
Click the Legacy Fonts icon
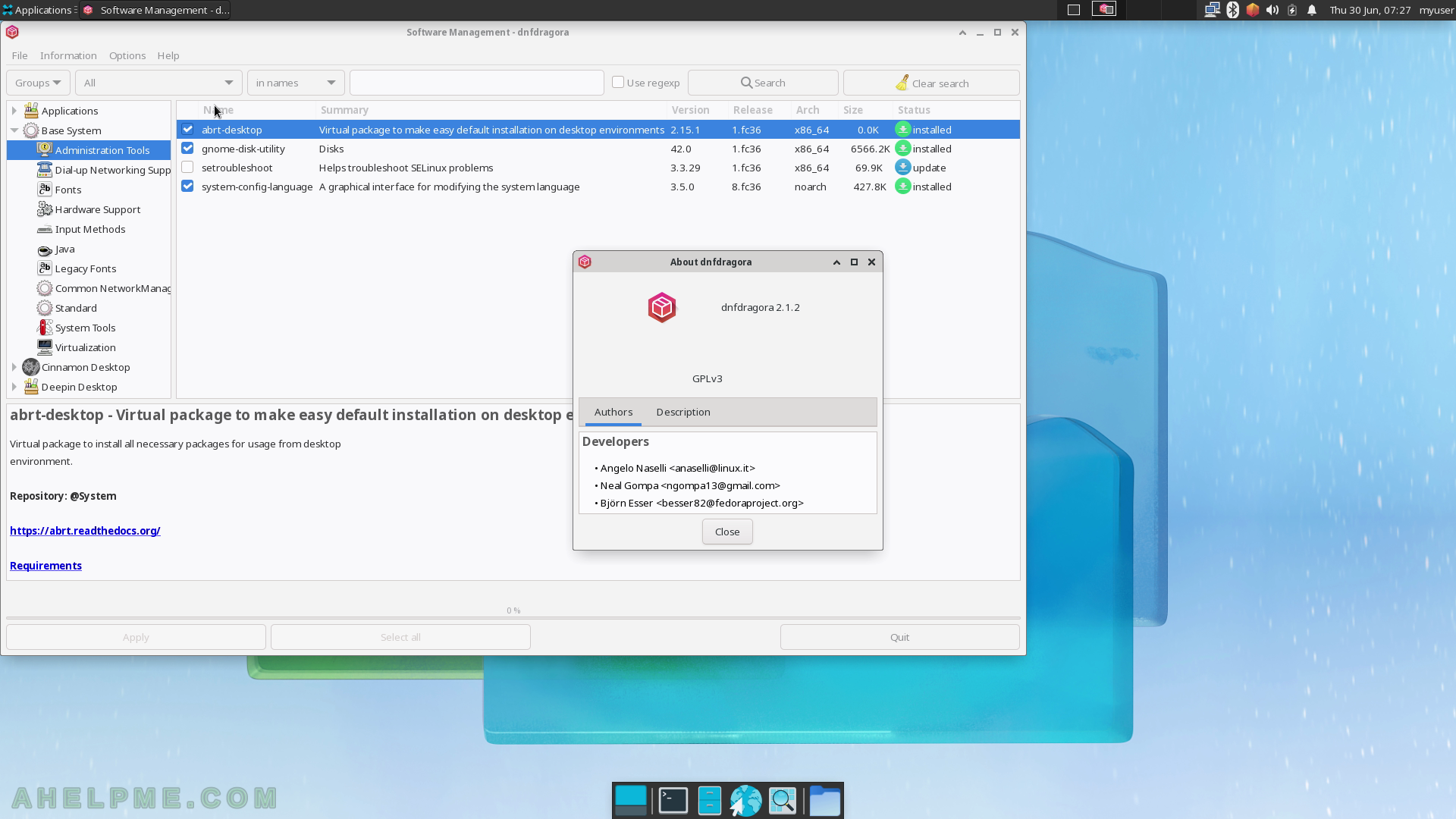[x=45, y=268]
